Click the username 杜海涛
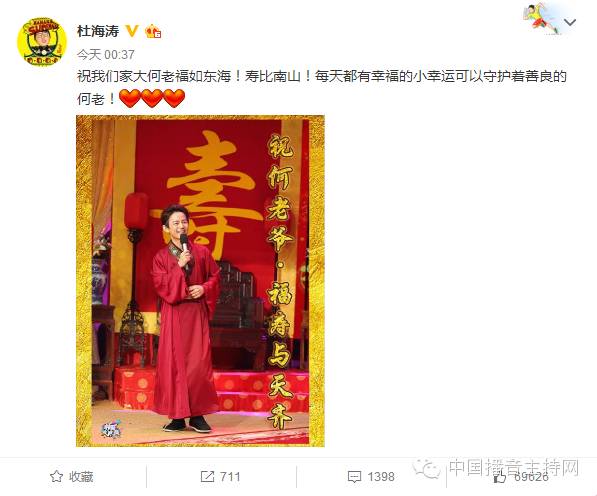 coord(98,31)
